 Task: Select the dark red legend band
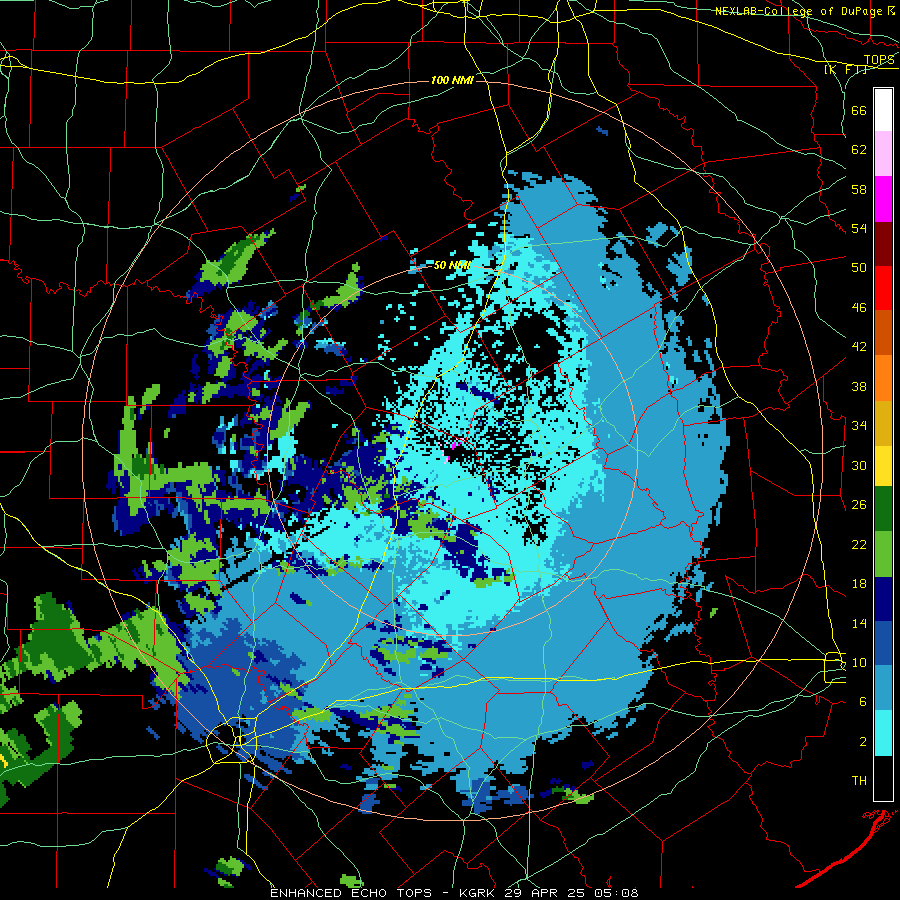tap(883, 244)
